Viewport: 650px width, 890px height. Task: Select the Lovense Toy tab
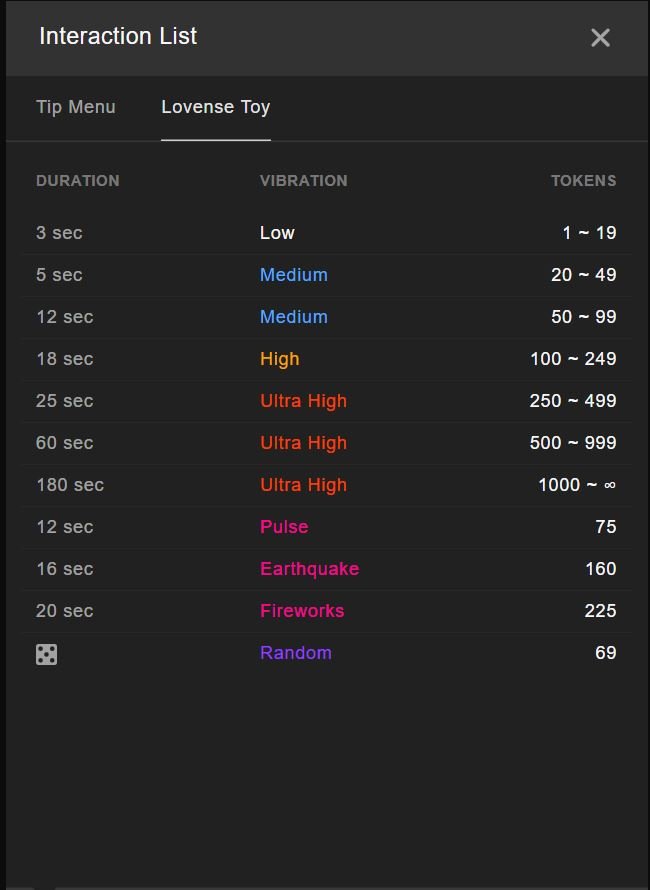point(216,107)
